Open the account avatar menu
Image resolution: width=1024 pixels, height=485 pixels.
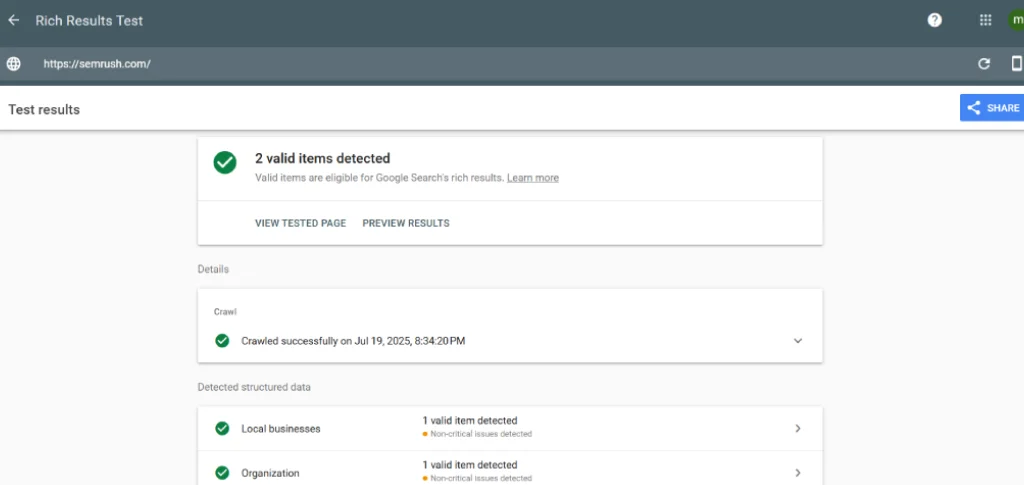(x=1016, y=20)
